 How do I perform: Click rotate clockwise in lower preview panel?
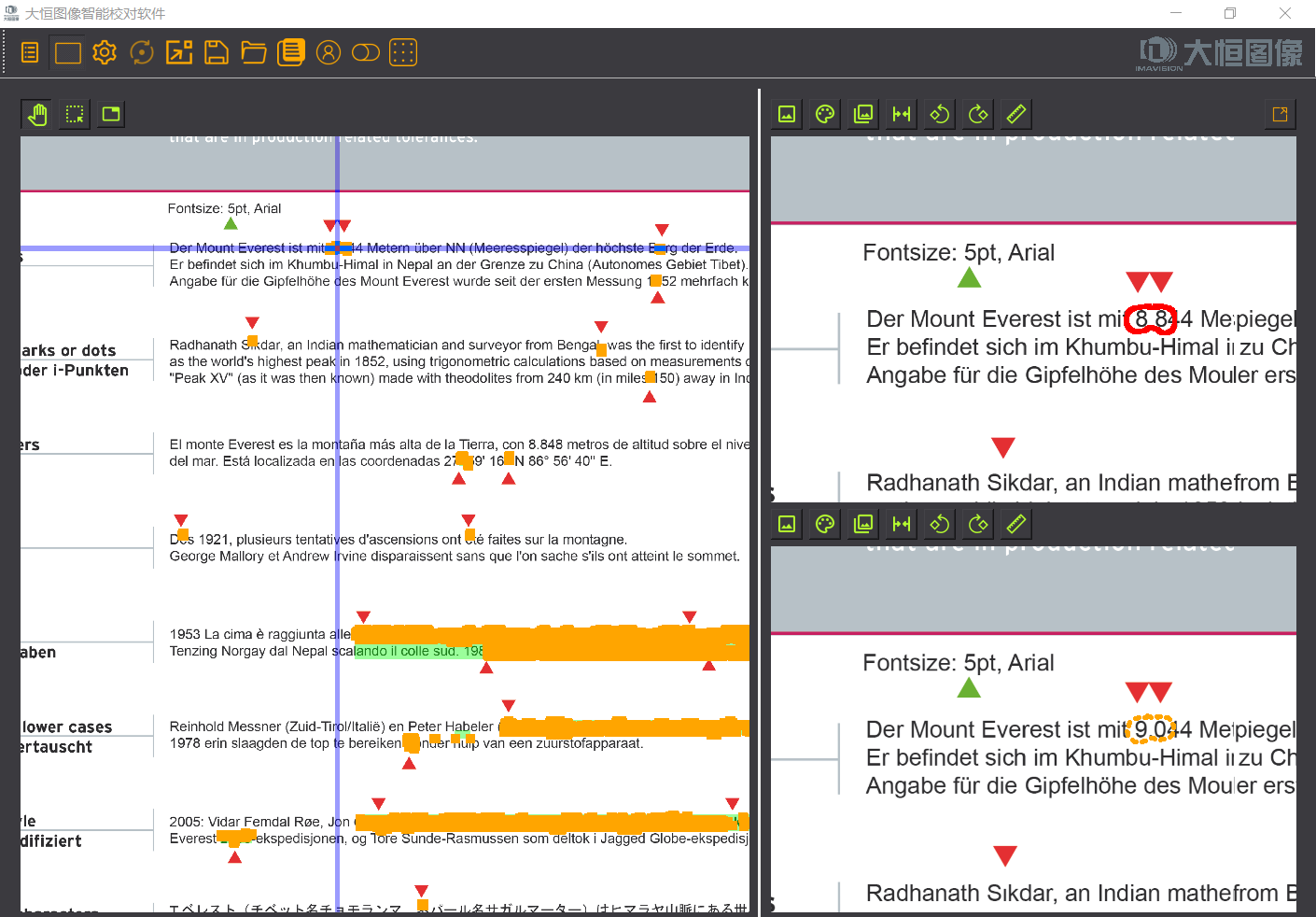pos(978,524)
